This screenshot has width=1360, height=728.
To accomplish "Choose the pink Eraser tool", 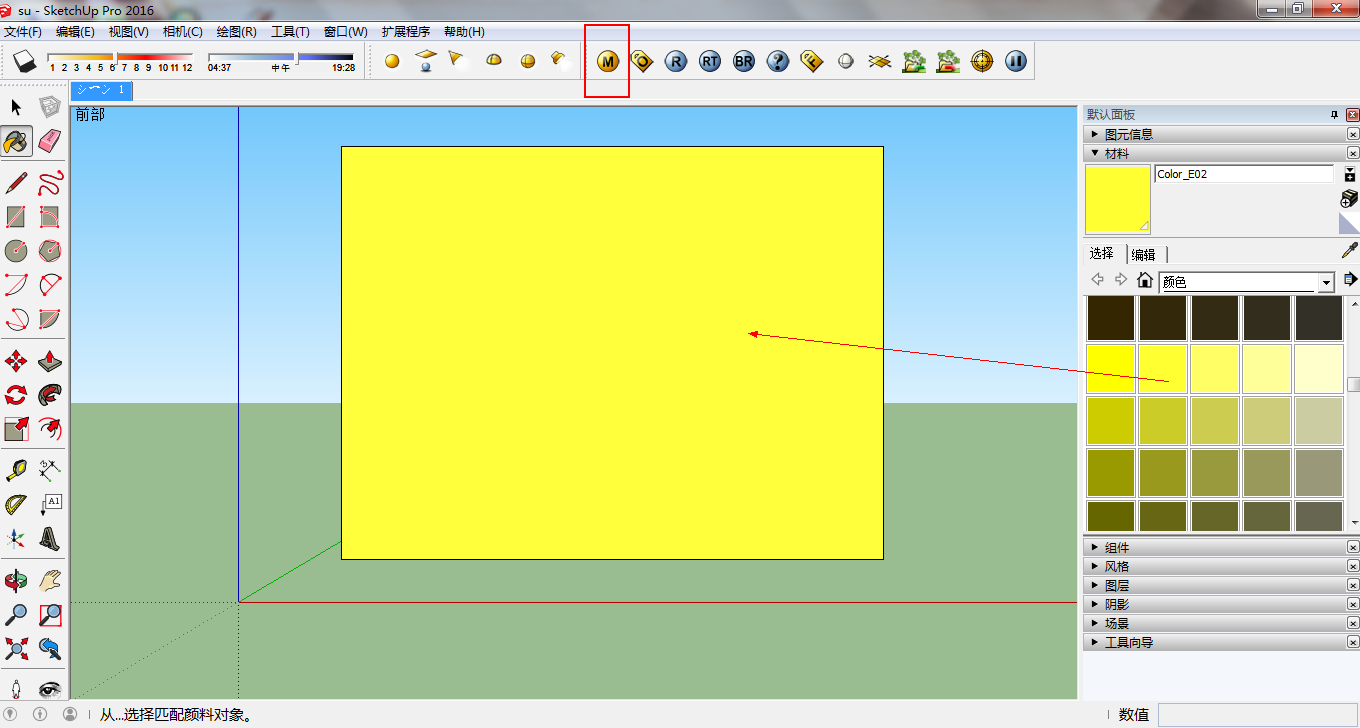I will tap(50, 141).
